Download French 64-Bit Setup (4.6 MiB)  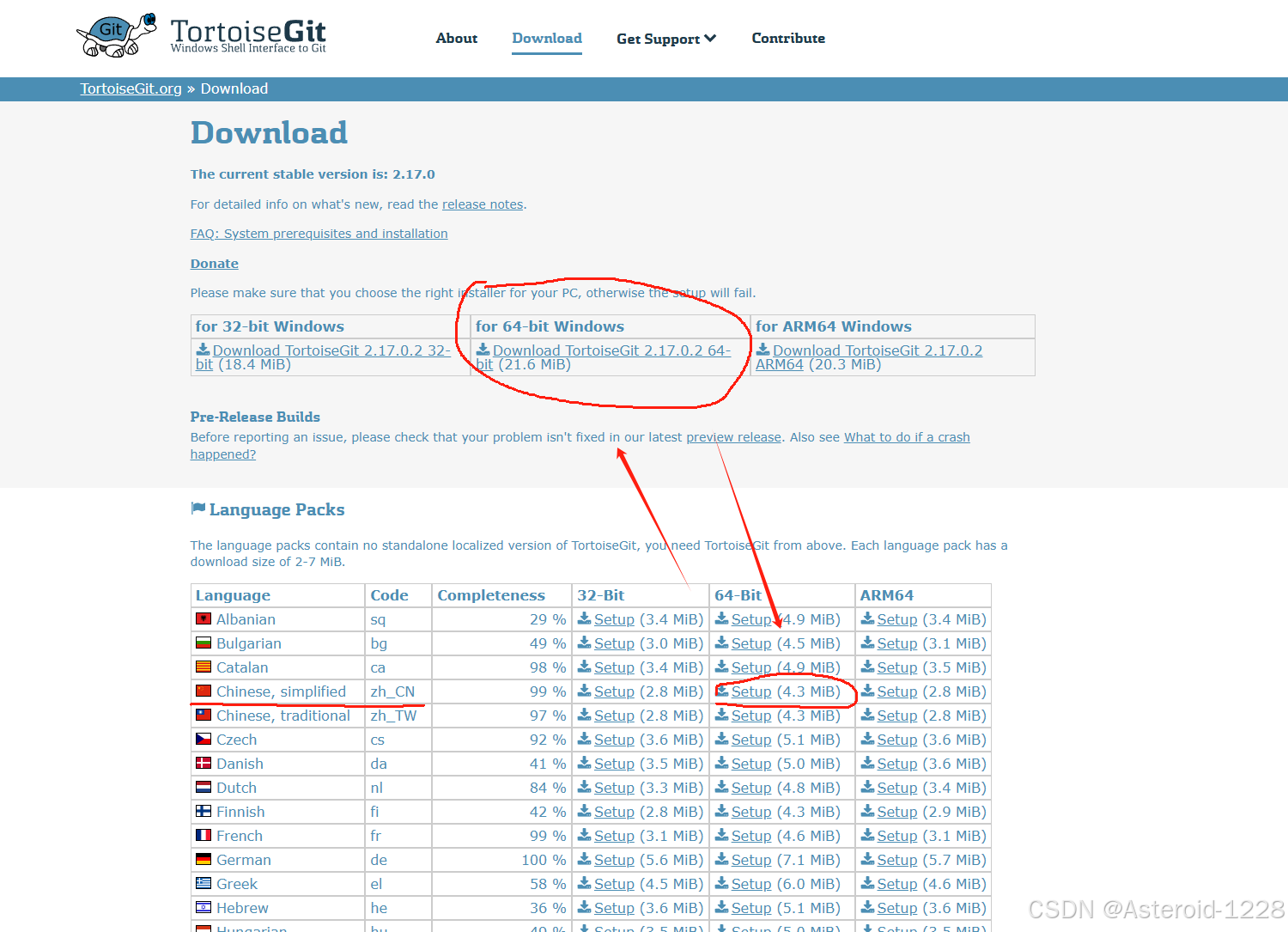click(x=751, y=836)
